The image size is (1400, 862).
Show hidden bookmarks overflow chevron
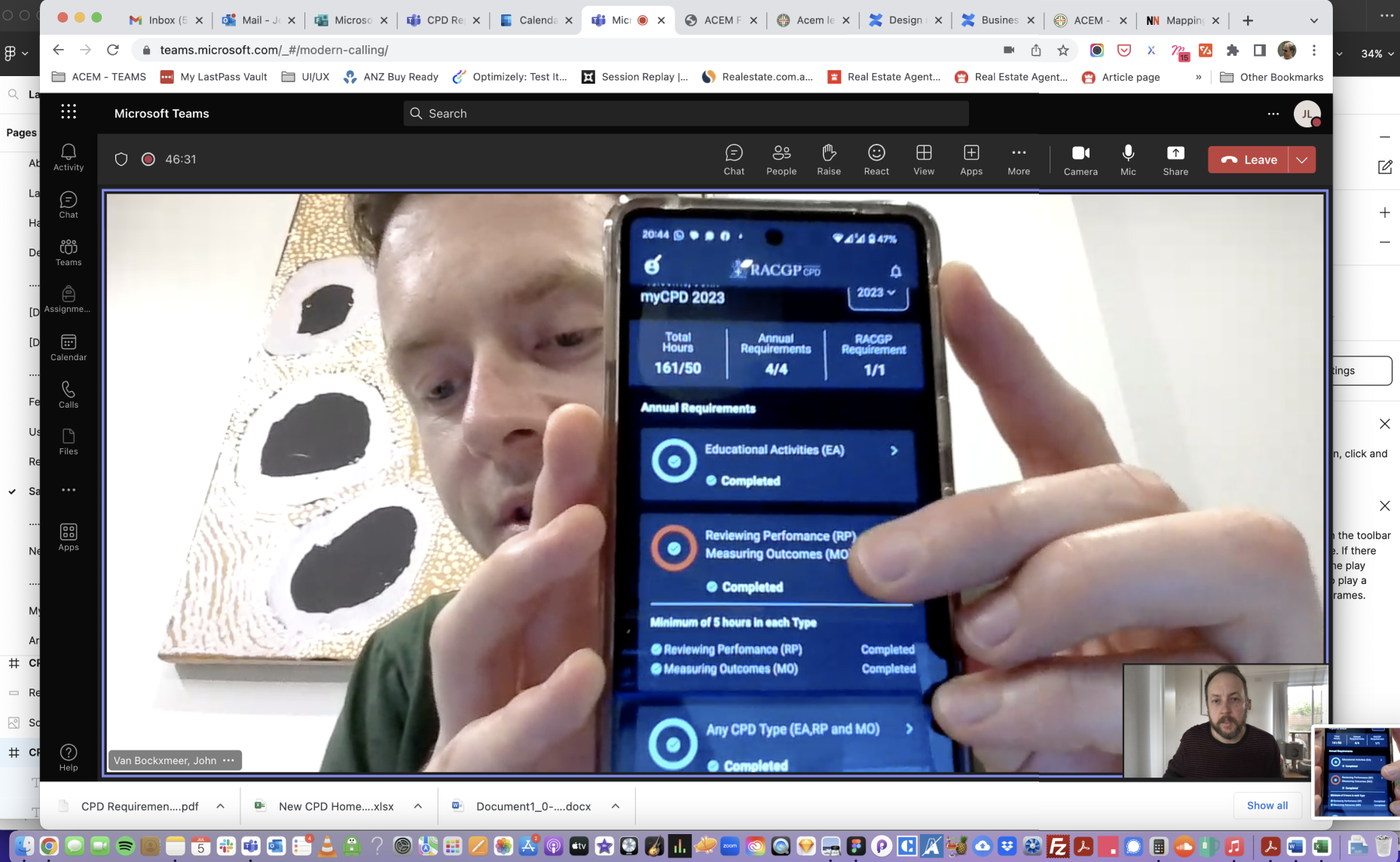1198,77
